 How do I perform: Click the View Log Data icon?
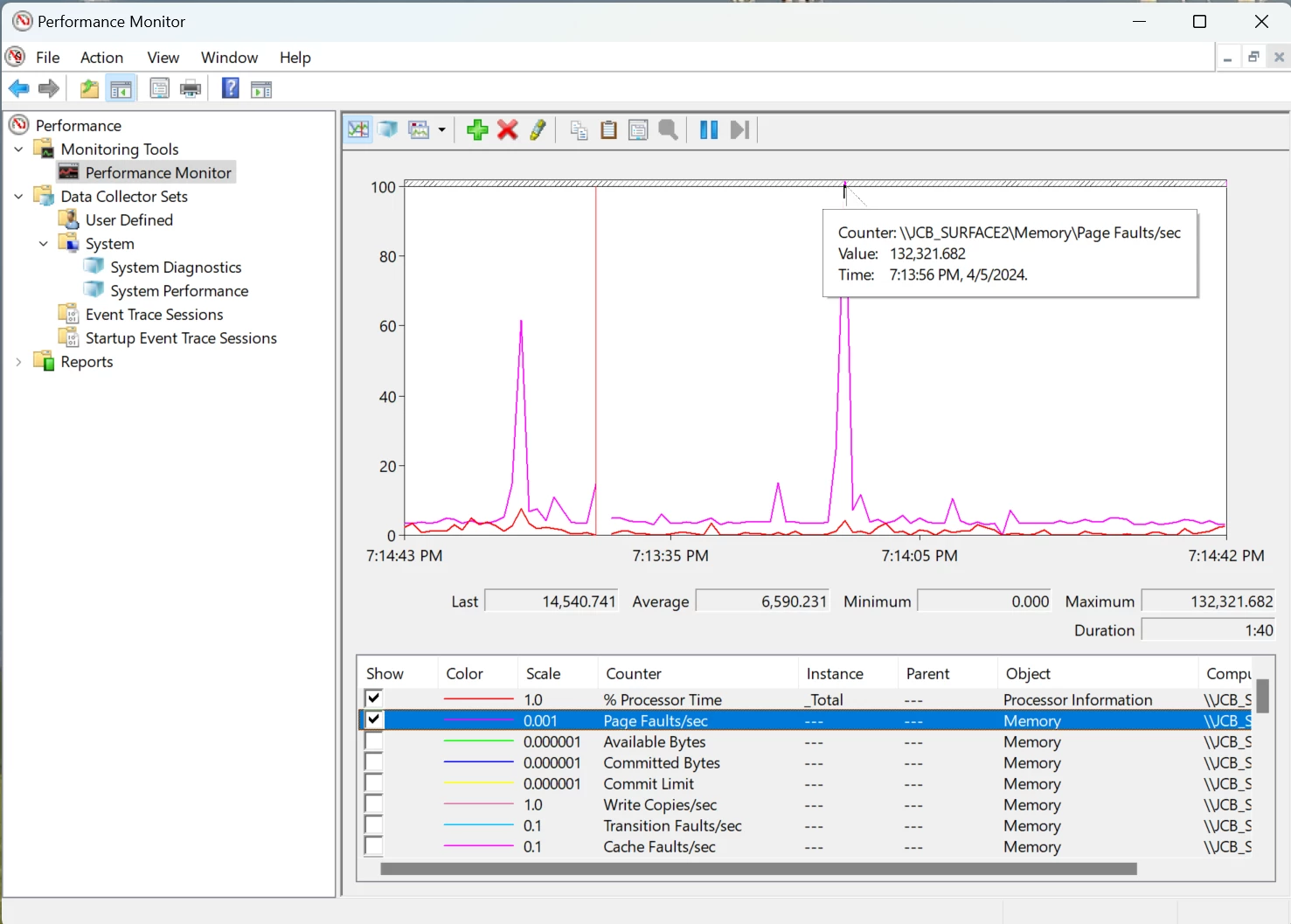[388, 130]
